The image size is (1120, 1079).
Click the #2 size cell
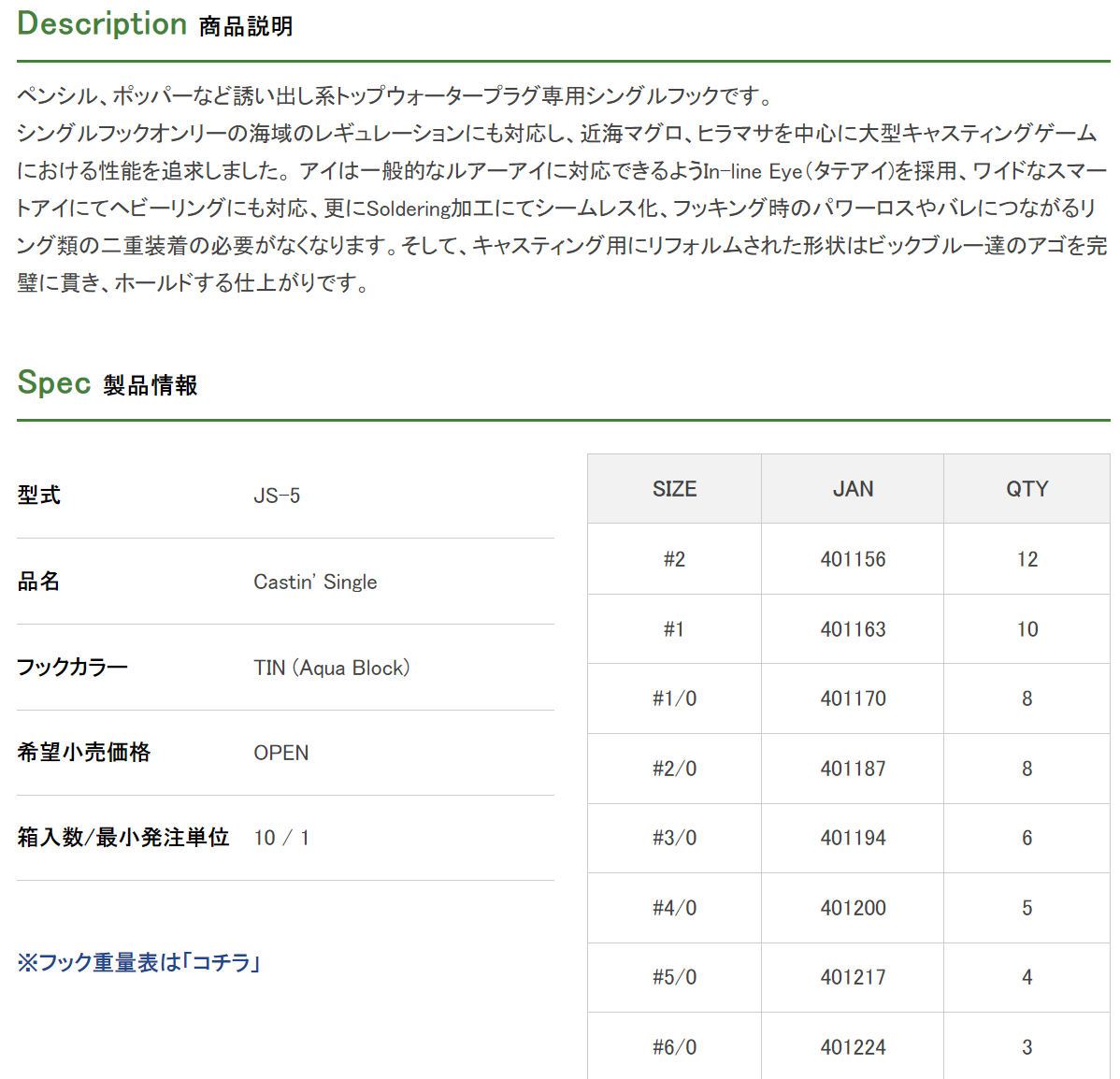pyautogui.click(x=674, y=559)
